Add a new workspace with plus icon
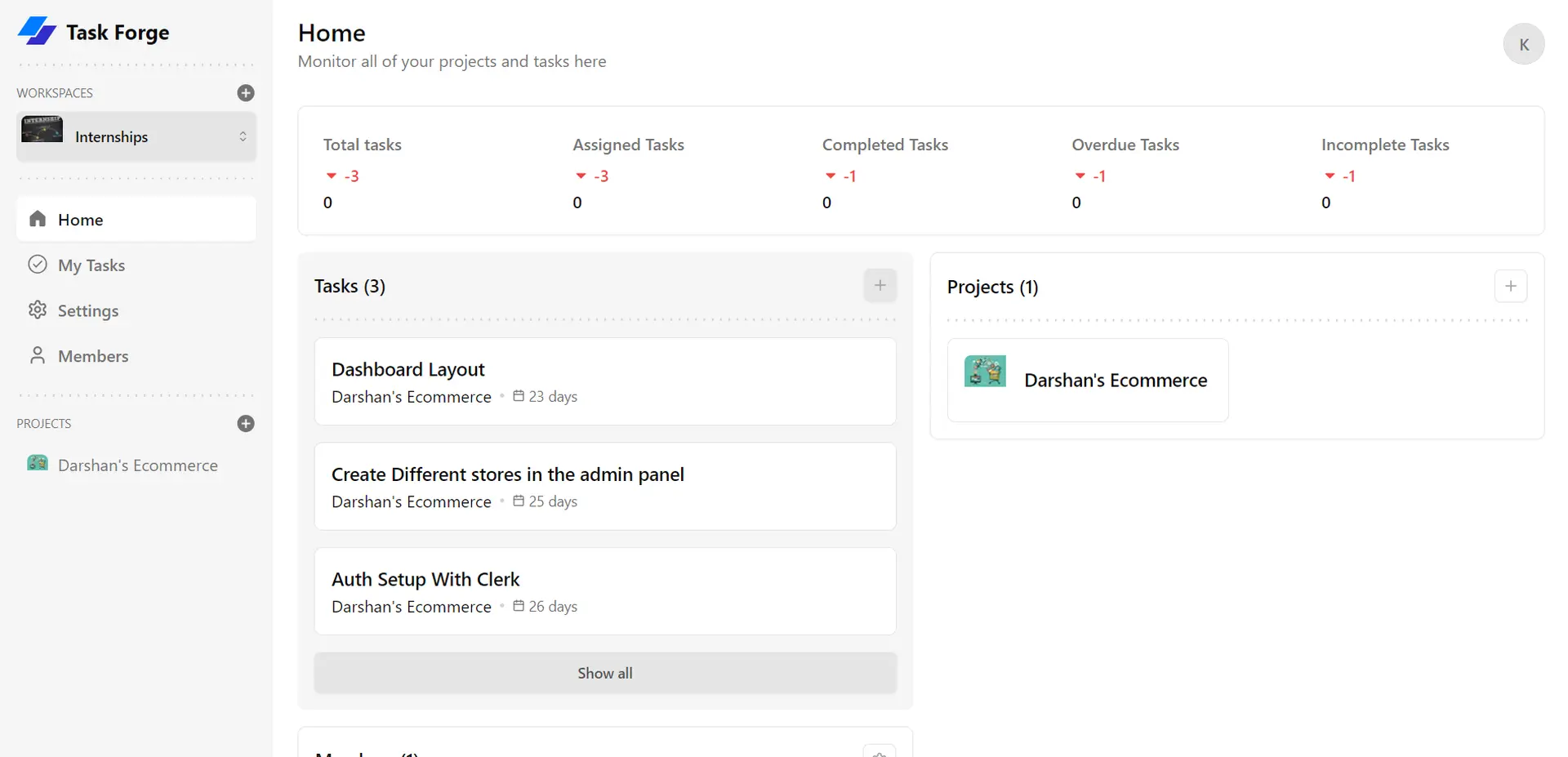 pyautogui.click(x=246, y=93)
